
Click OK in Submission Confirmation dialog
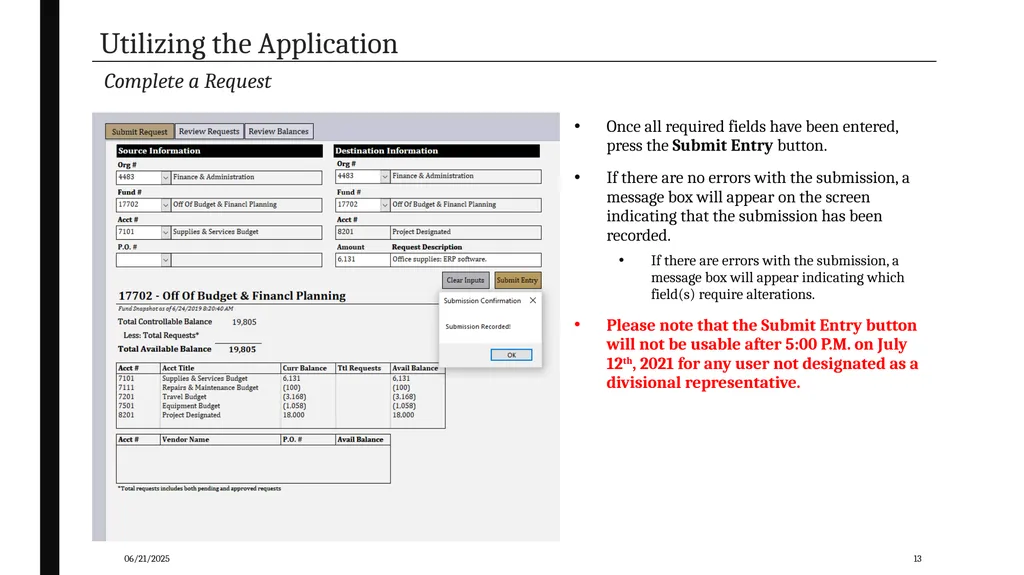(x=511, y=355)
